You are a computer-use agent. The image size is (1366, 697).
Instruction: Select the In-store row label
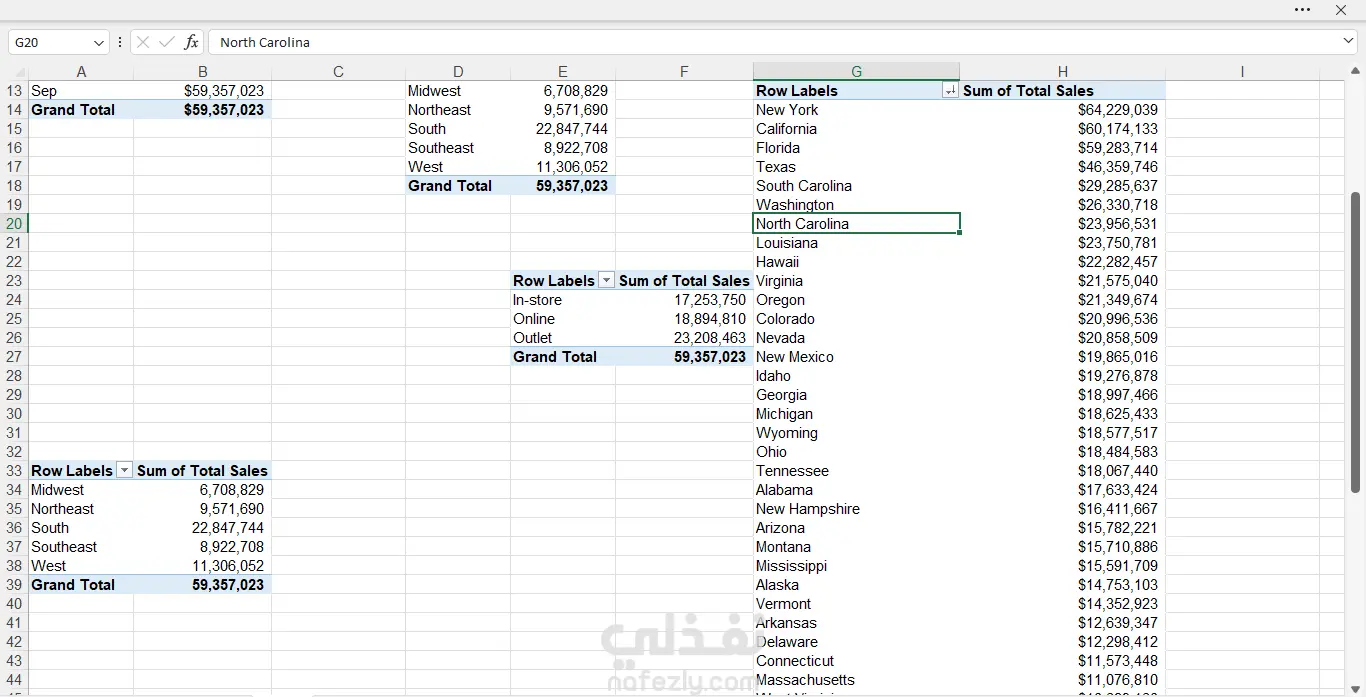point(563,300)
